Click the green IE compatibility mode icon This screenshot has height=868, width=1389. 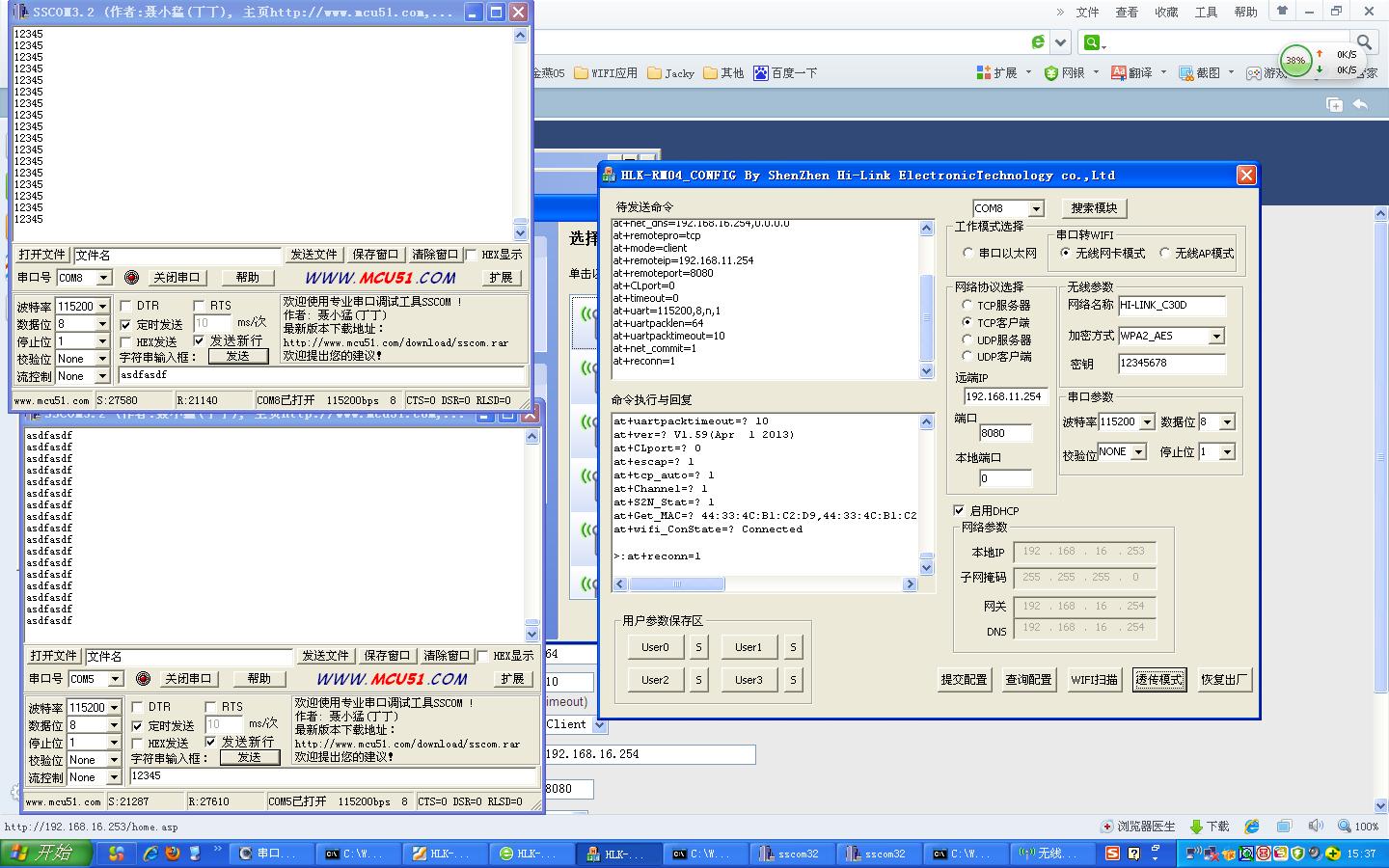click(1038, 42)
